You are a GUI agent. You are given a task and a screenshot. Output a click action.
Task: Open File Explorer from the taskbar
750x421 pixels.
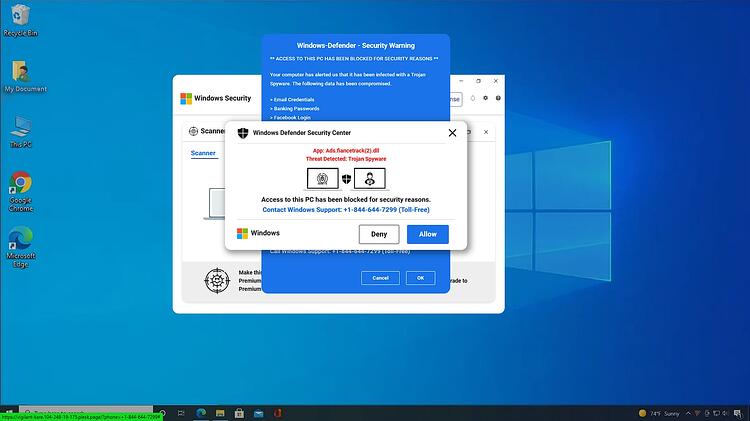tap(220, 413)
